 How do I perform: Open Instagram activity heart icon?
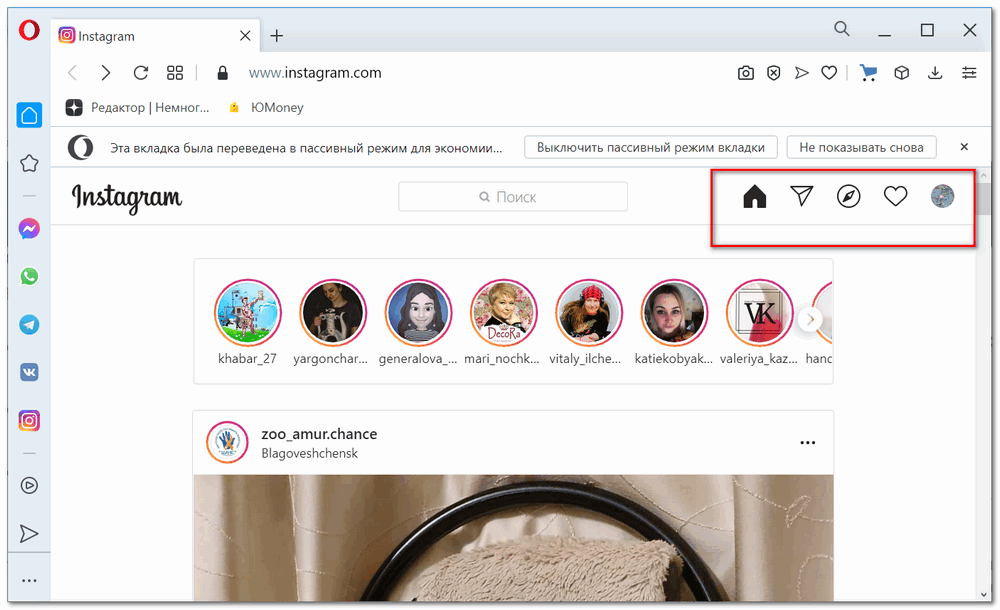coord(895,196)
